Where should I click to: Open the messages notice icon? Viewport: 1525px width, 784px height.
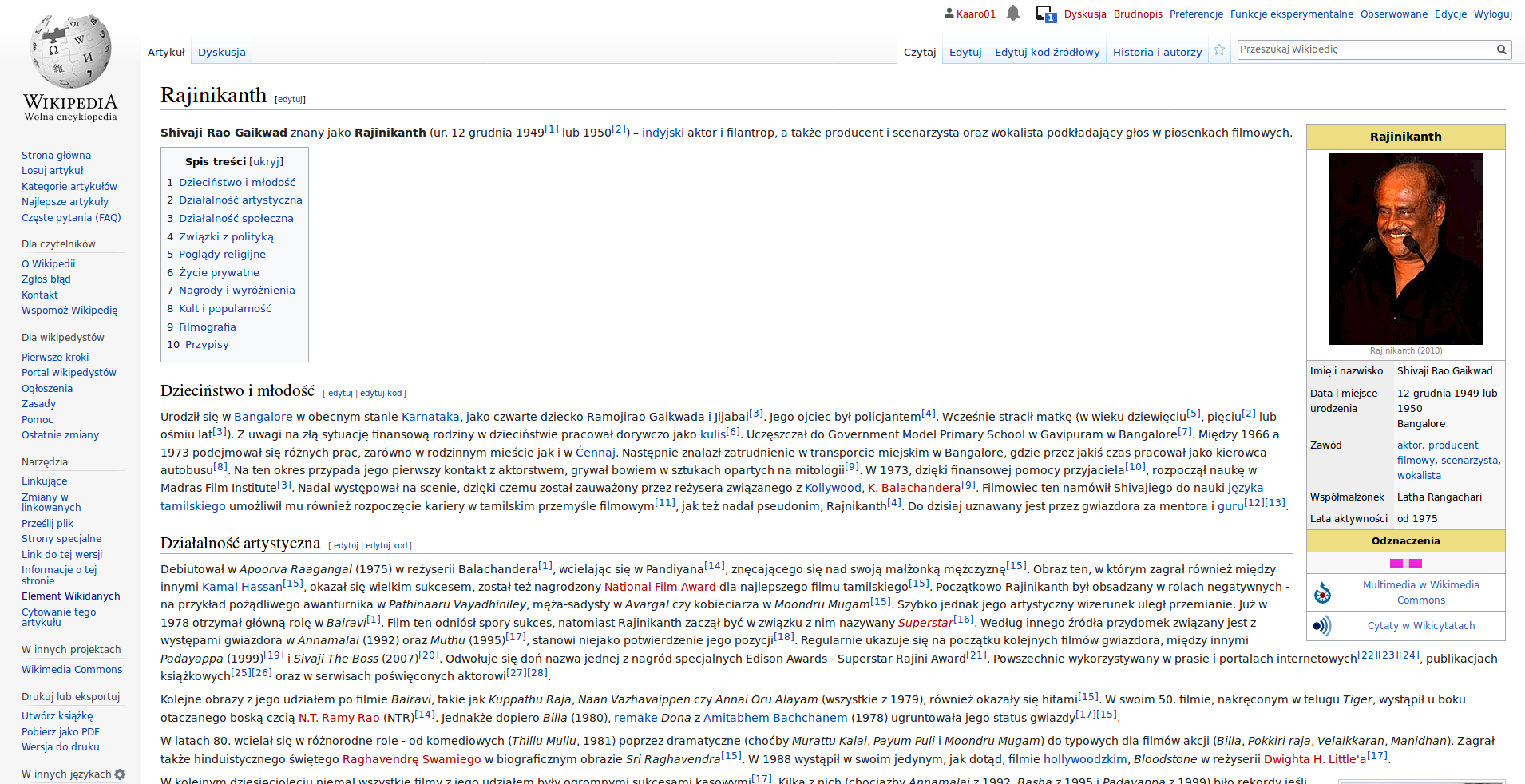point(1045,14)
